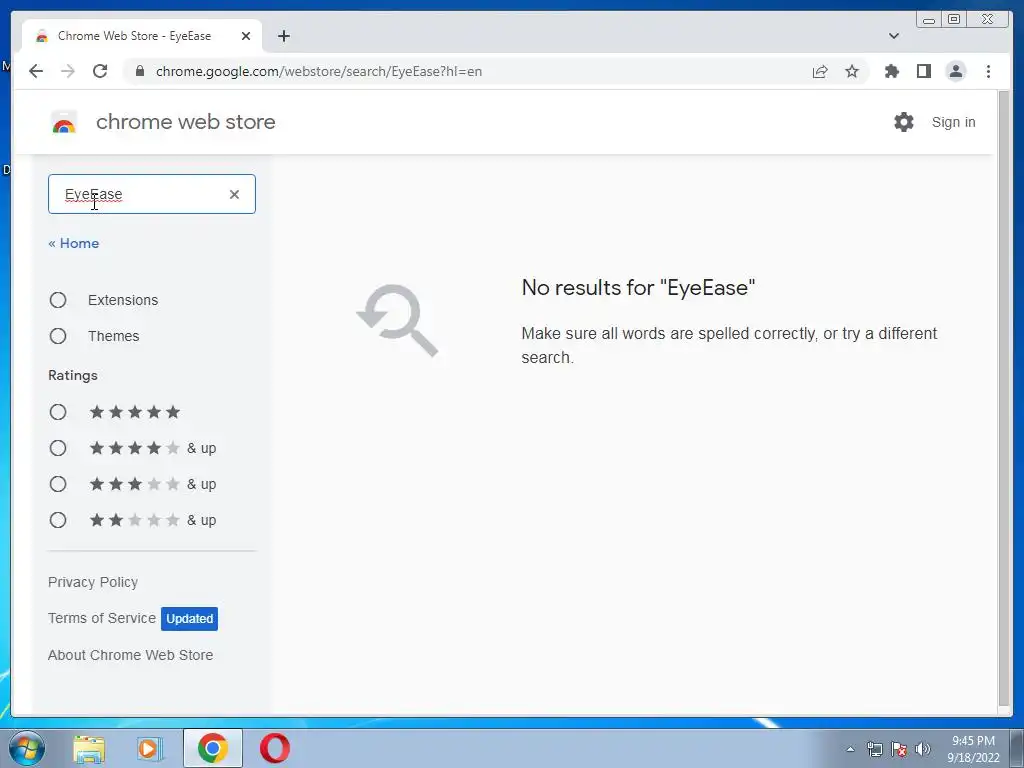The image size is (1024, 768).
Task: Click the Chrome Web Store rainbow logo
Action: (x=64, y=122)
